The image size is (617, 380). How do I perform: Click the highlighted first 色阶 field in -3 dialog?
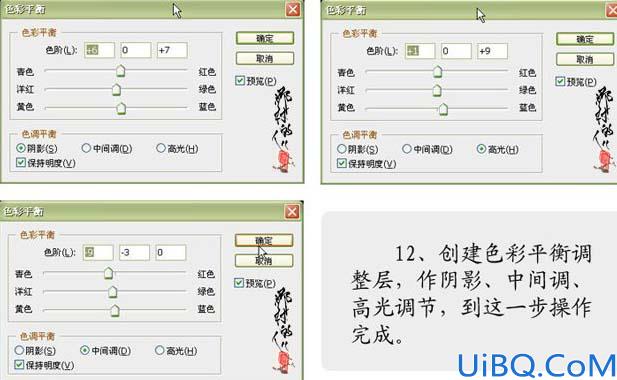tap(98, 253)
